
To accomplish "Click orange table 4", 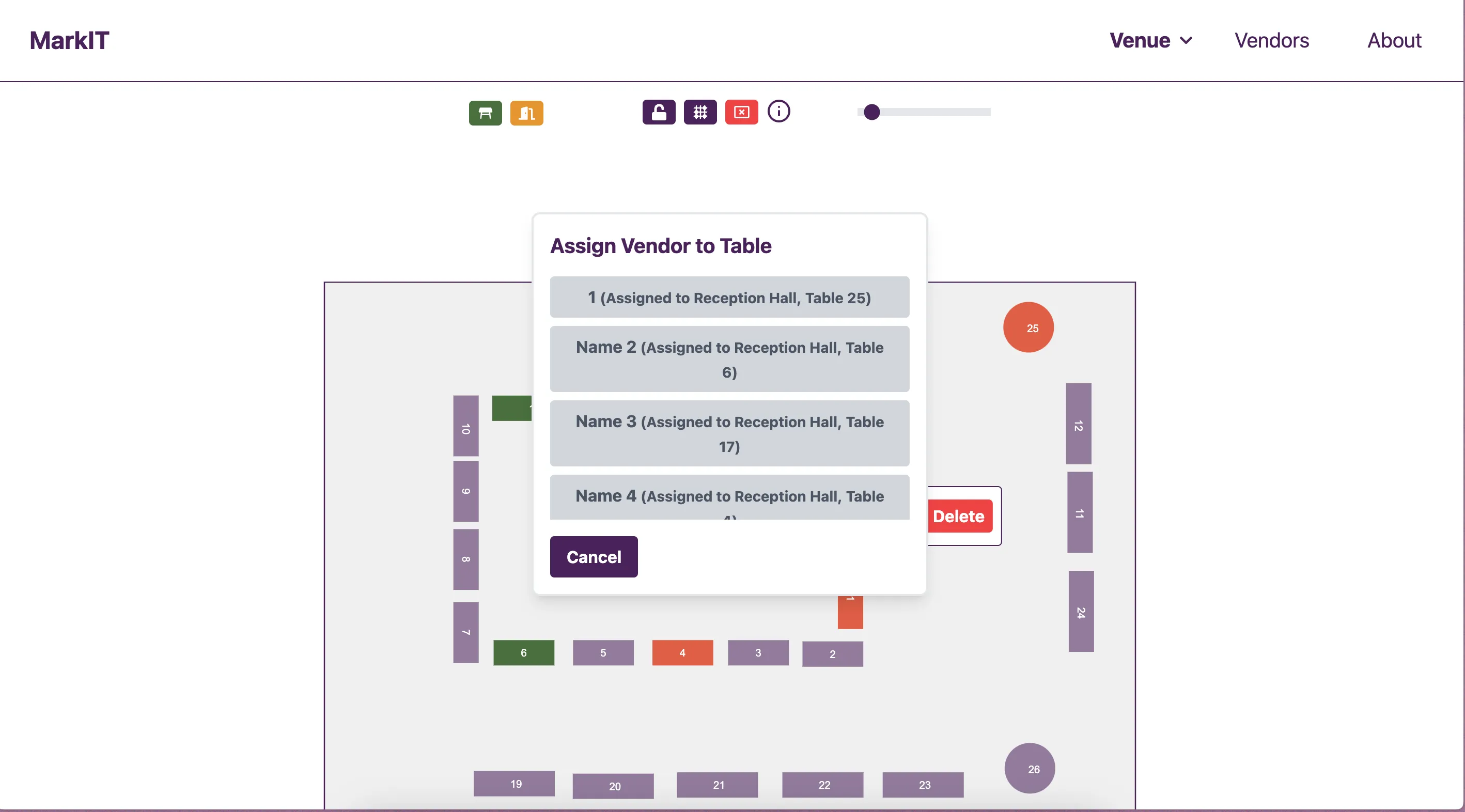I will tap(682, 653).
